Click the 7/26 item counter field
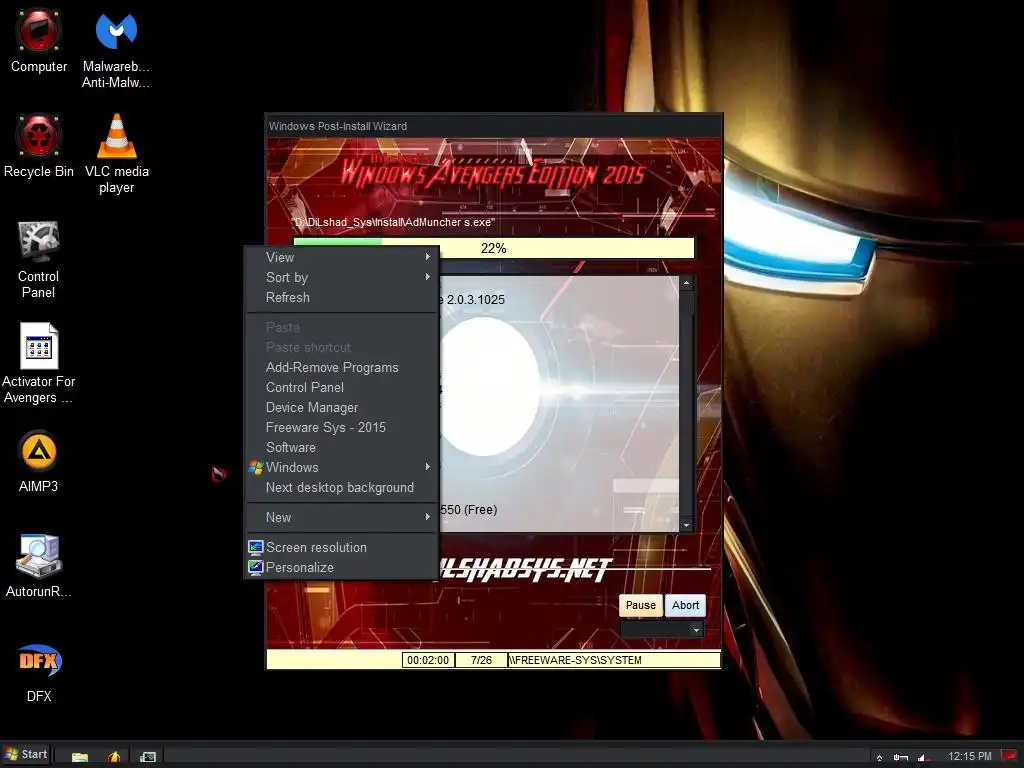This screenshot has width=1024, height=768. coord(481,660)
